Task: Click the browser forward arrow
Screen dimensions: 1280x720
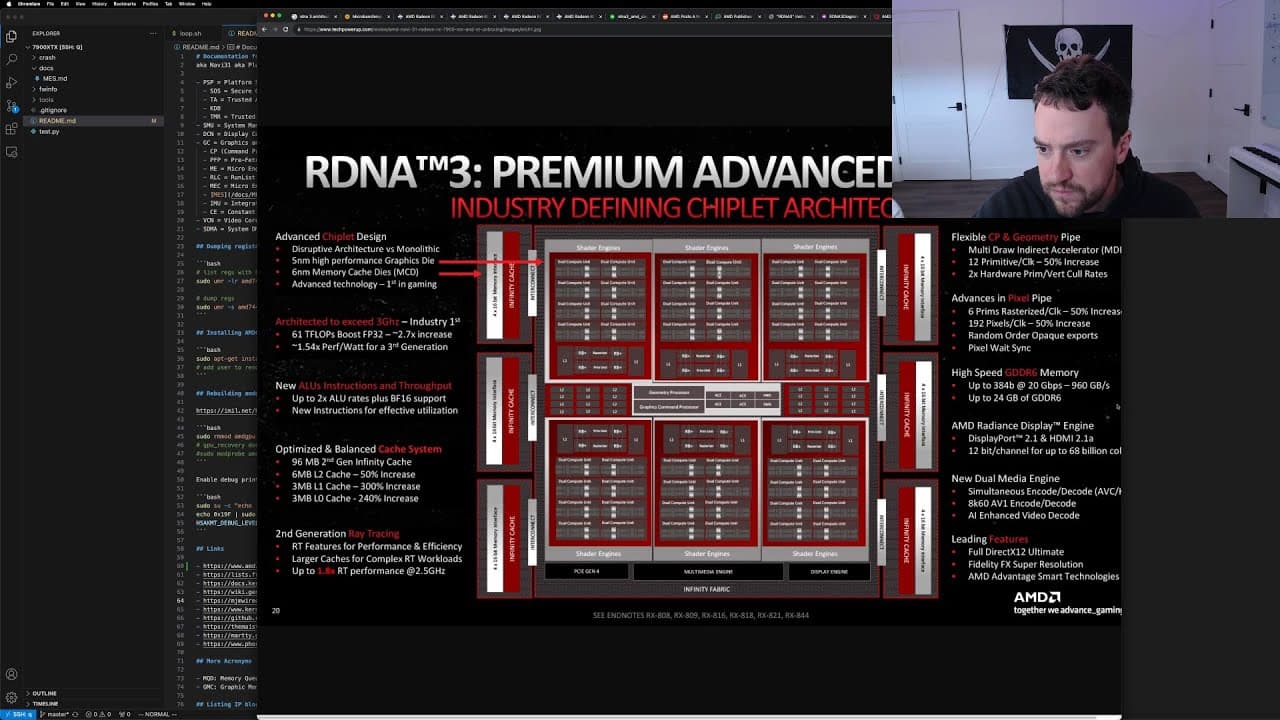Action: point(276,29)
